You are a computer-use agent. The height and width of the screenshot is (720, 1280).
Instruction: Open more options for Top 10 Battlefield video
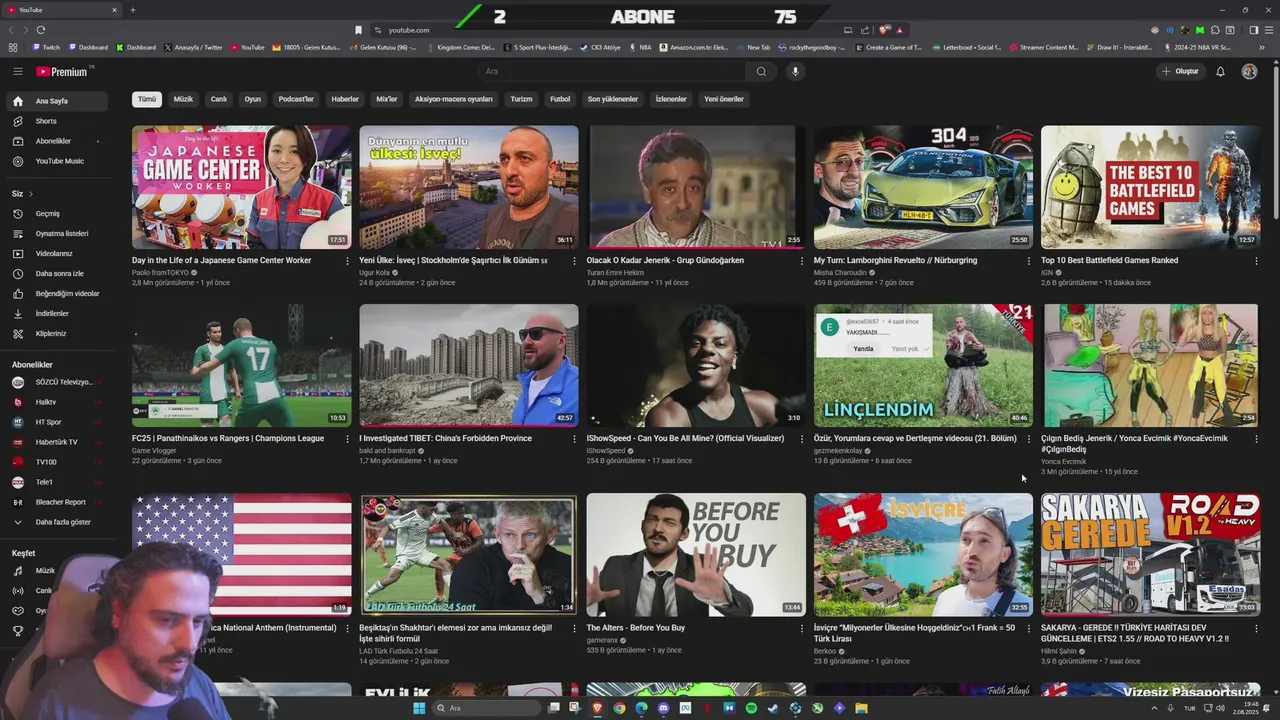pyautogui.click(x=1256, y=261)
